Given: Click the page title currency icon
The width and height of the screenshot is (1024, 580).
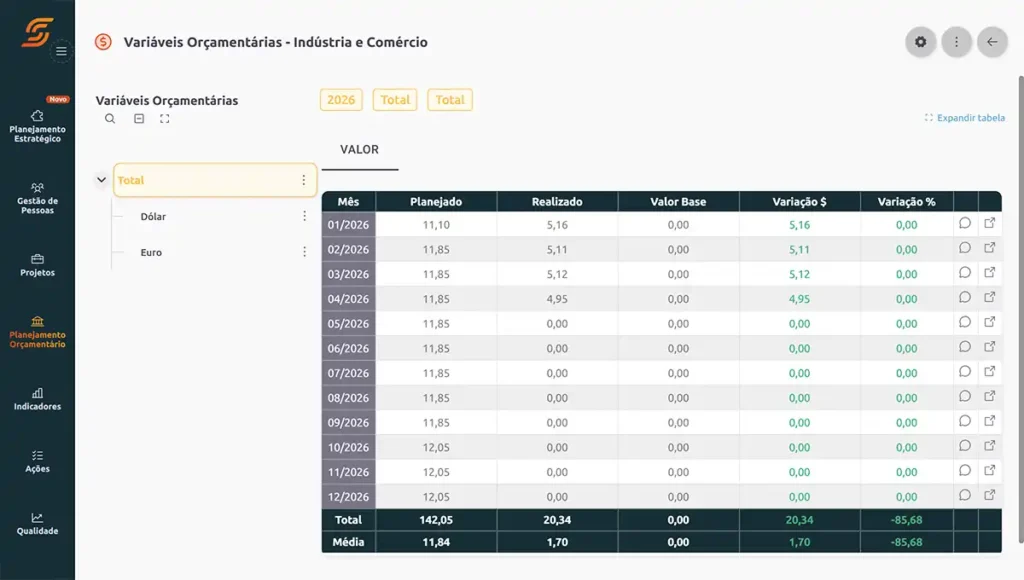Looking at the screenshot, I should point(103,42).
